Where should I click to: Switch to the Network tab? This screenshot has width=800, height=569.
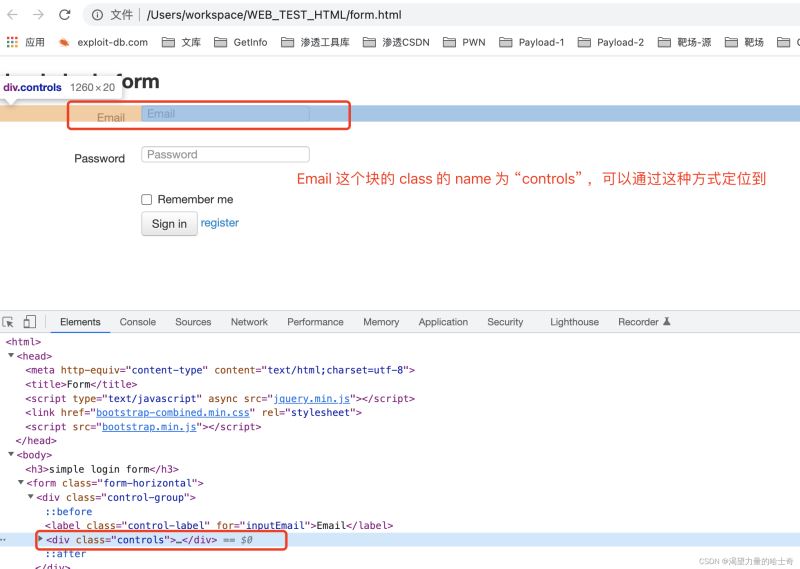249,322
